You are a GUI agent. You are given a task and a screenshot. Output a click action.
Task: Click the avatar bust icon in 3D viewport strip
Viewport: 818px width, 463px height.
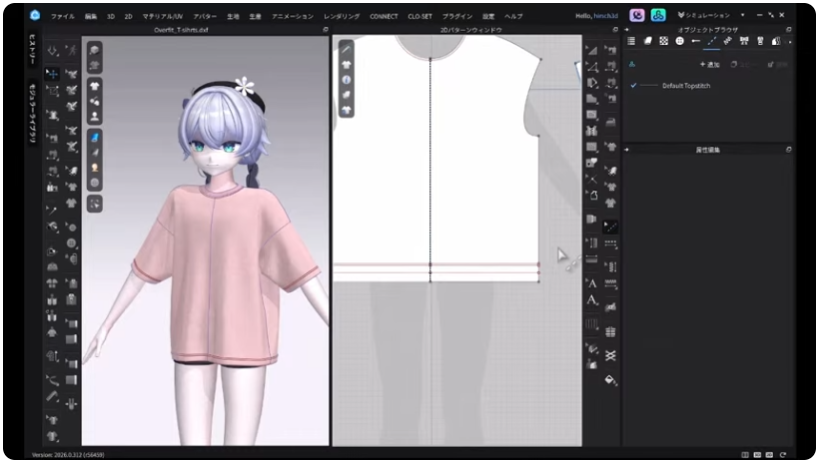[x=94, y=116]
